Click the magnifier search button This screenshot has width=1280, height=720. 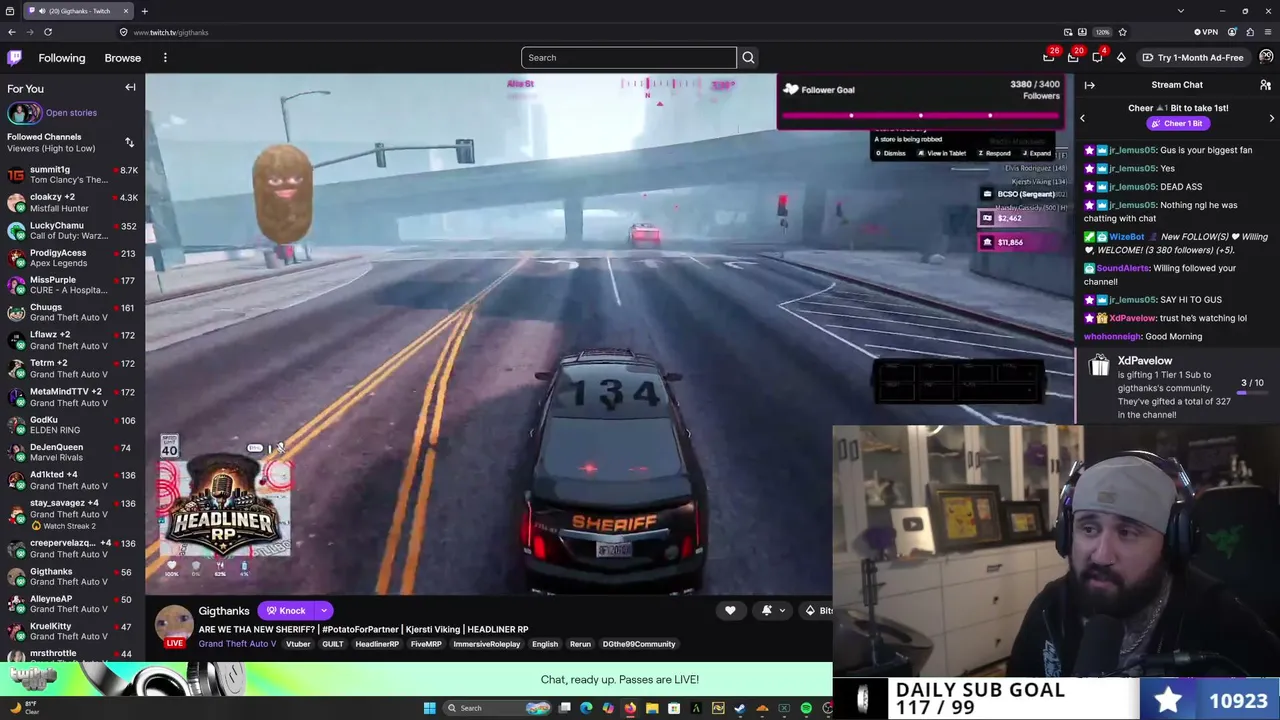pos(748,58)
